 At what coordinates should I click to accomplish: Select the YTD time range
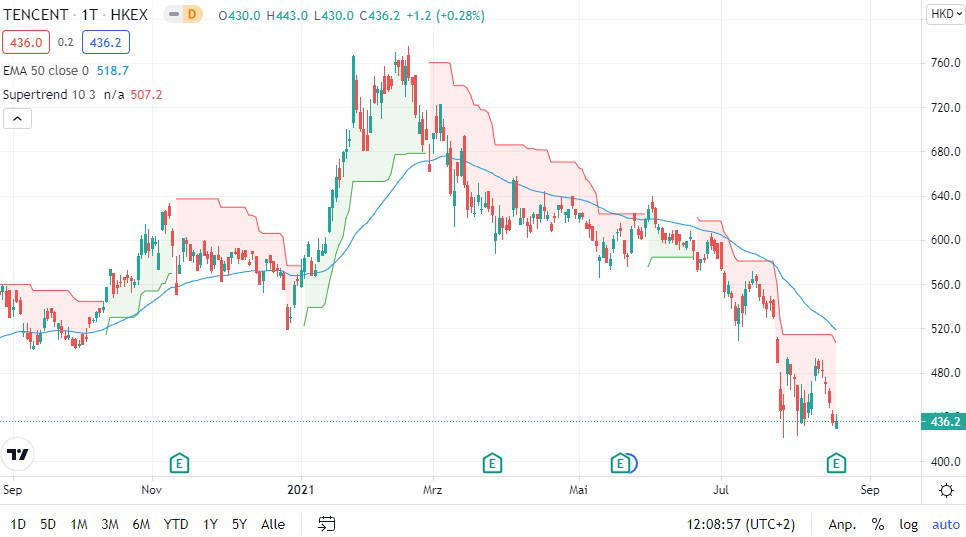(x=176, y=525)
